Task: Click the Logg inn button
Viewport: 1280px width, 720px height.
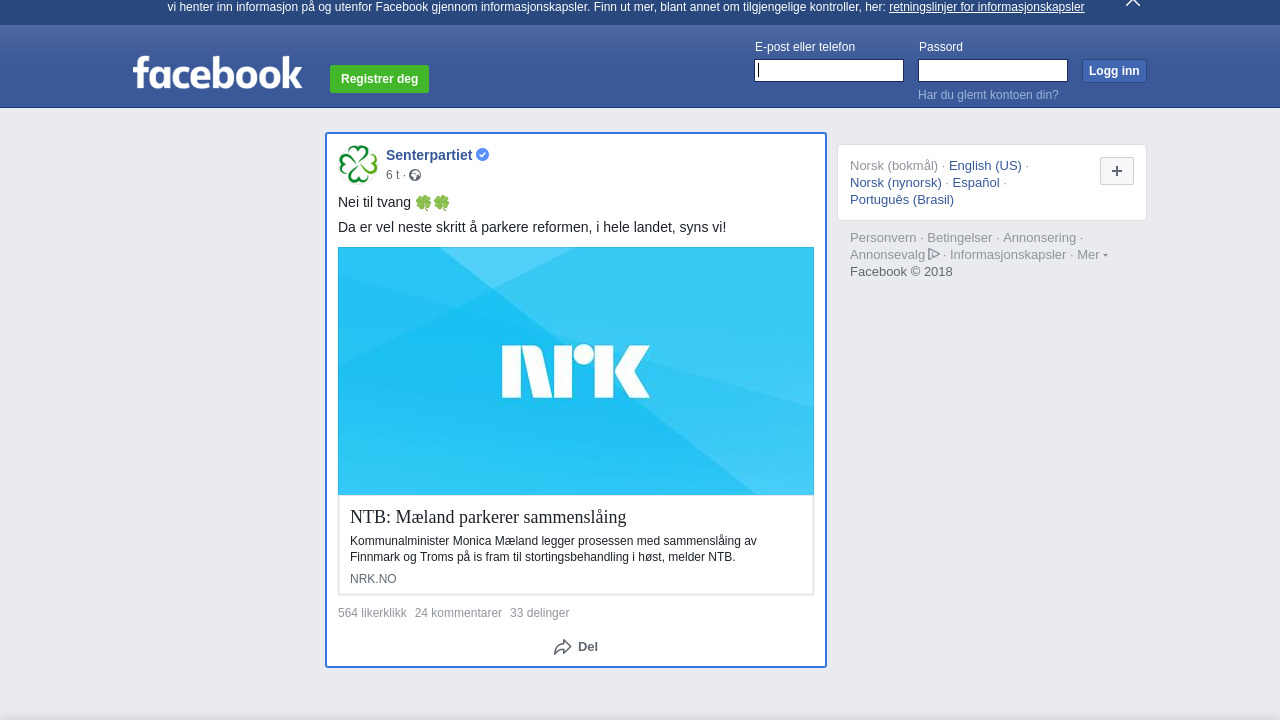Action: pyautogui.click(x=1114, y=71)
